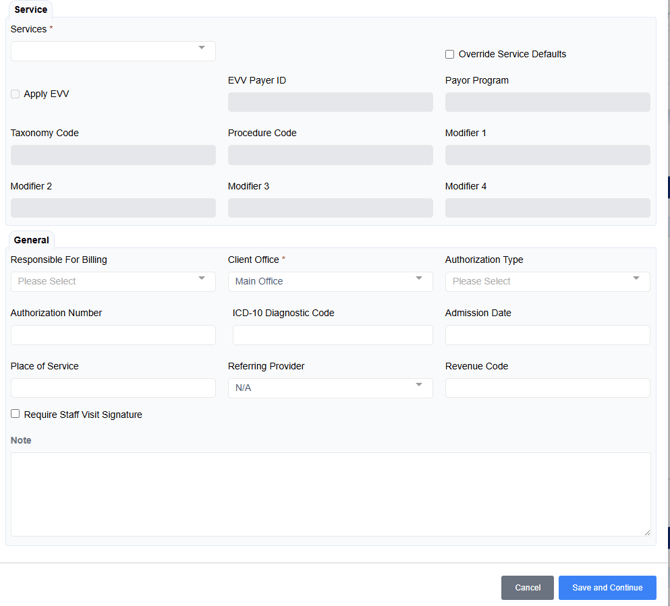Expand the Authorization Type dropdown
The width and height of the screenshot is (670, 606).
547,281
